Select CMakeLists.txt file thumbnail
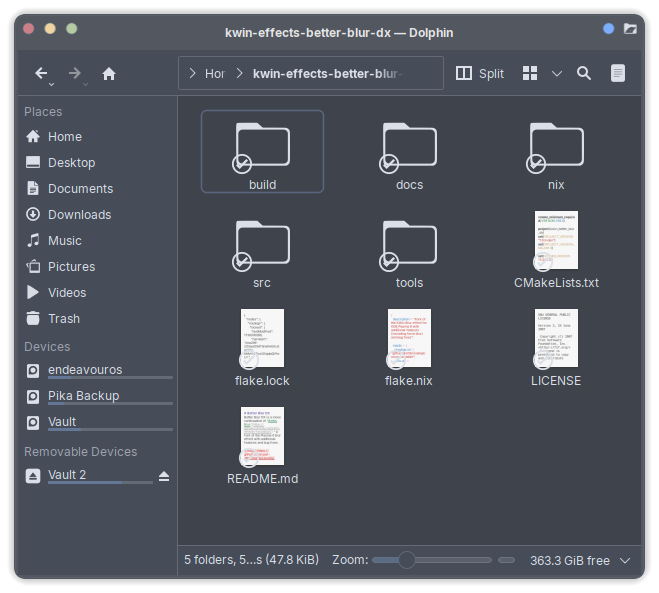Screen dimensions: 659x593 [556, 240]
